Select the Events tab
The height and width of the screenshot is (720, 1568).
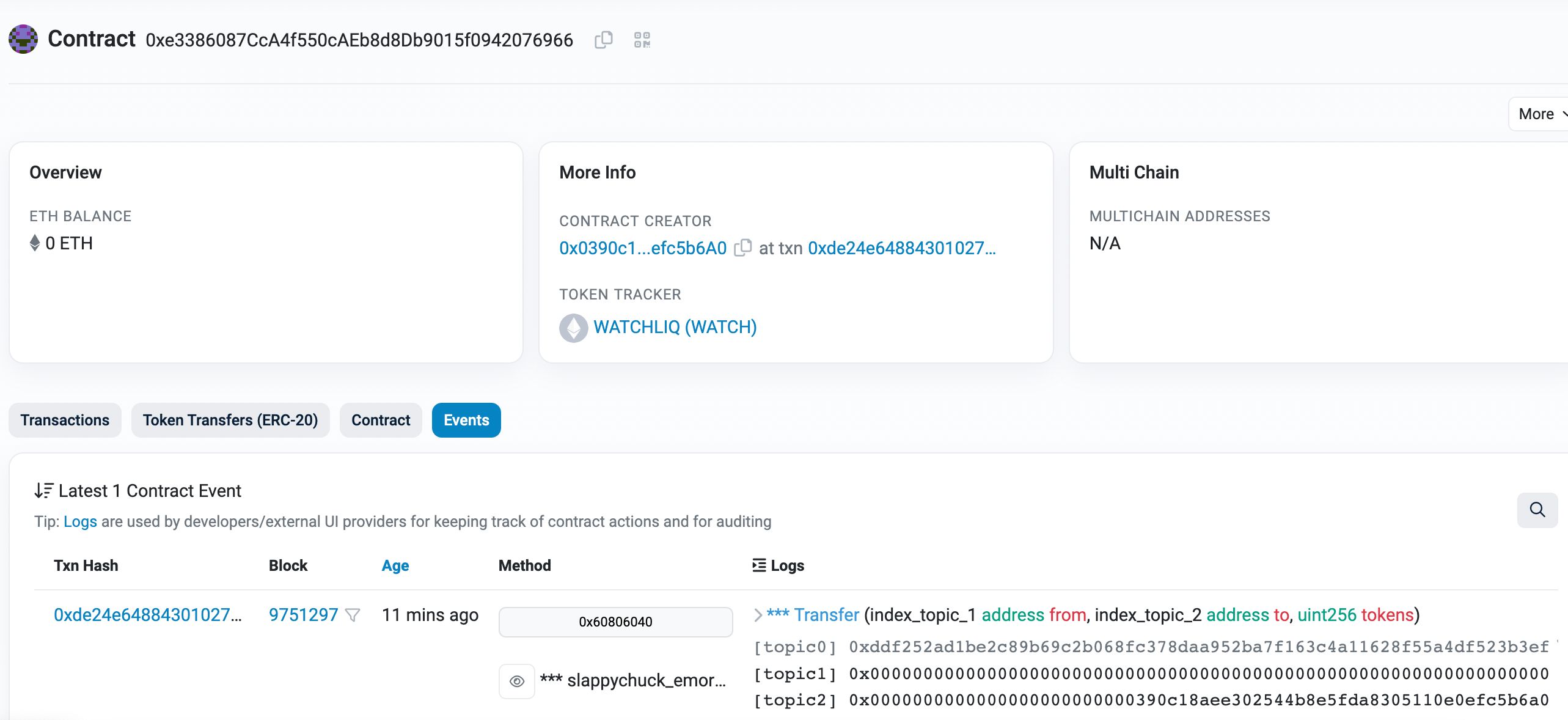tap(466, 420)
